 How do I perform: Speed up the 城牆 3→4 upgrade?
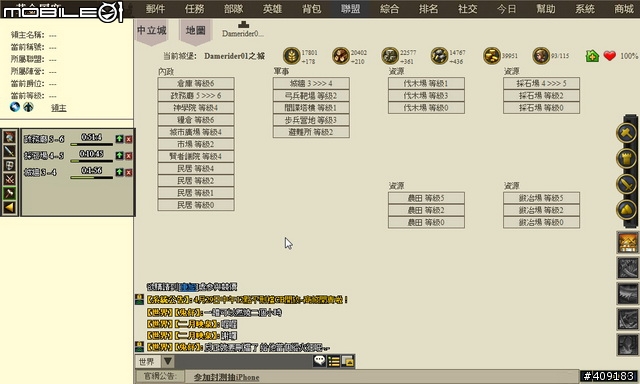click(x=119, y=172)
